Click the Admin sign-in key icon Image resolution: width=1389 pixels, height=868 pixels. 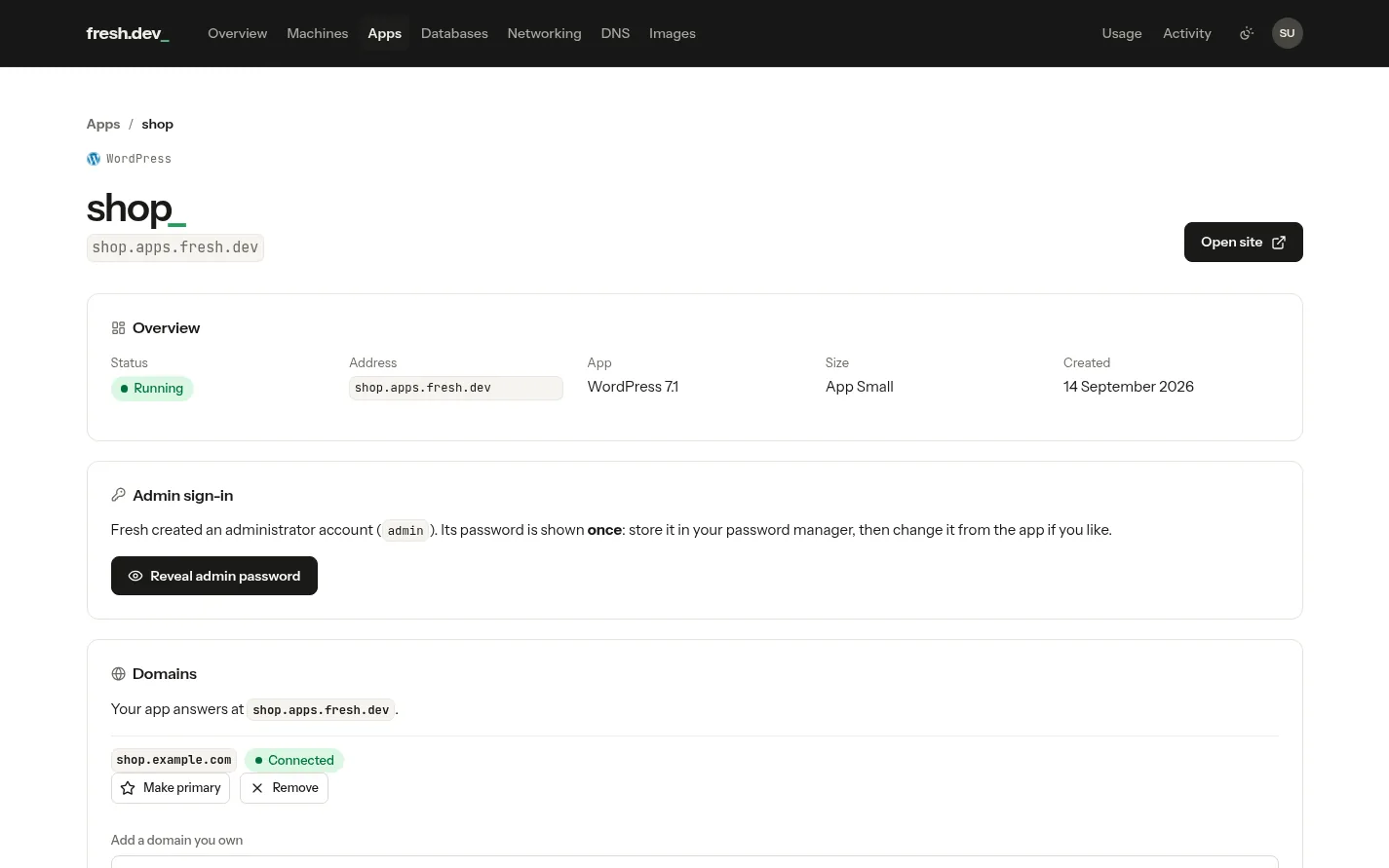point(118,495)
